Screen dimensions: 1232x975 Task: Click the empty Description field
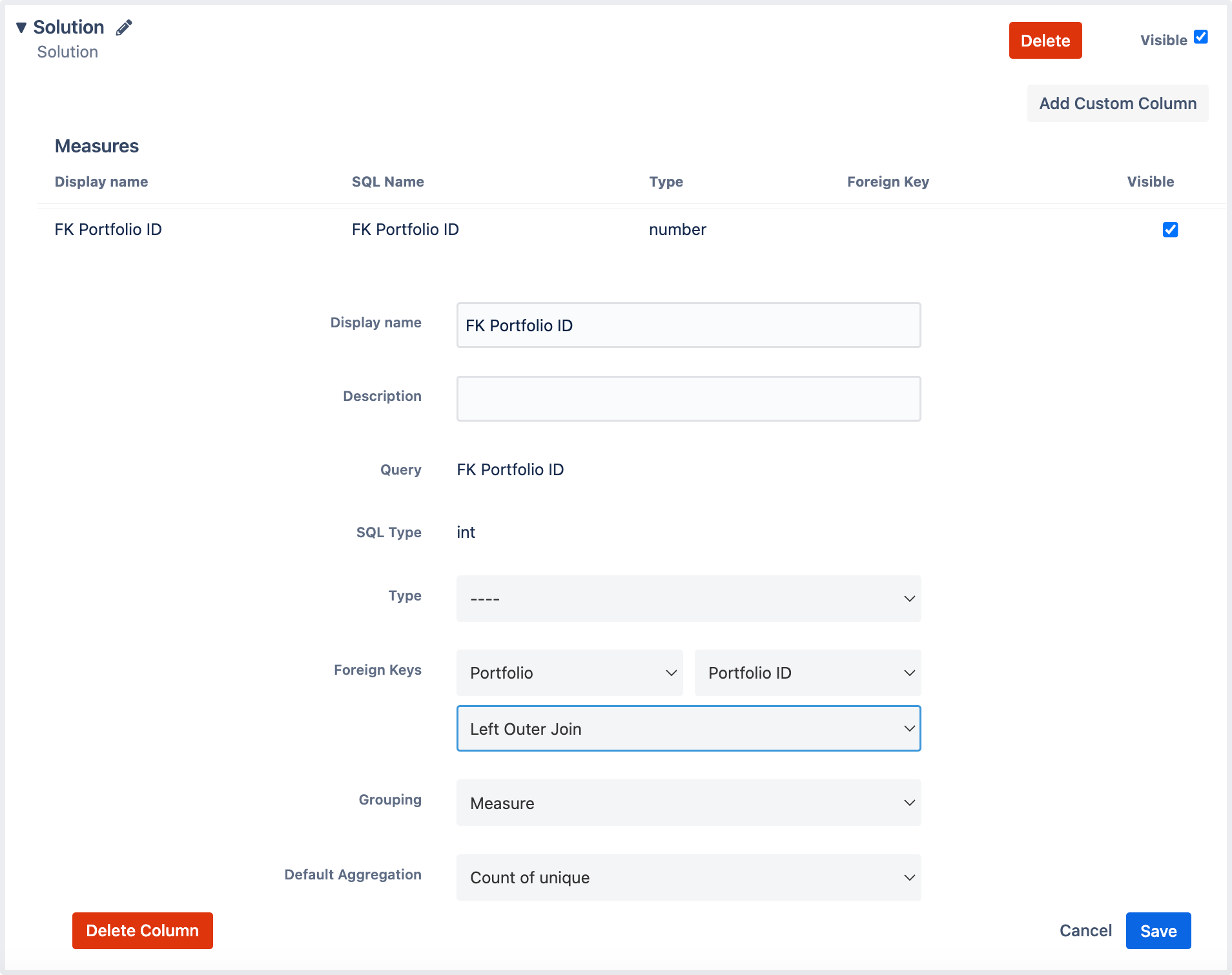(x=688, y=398)
